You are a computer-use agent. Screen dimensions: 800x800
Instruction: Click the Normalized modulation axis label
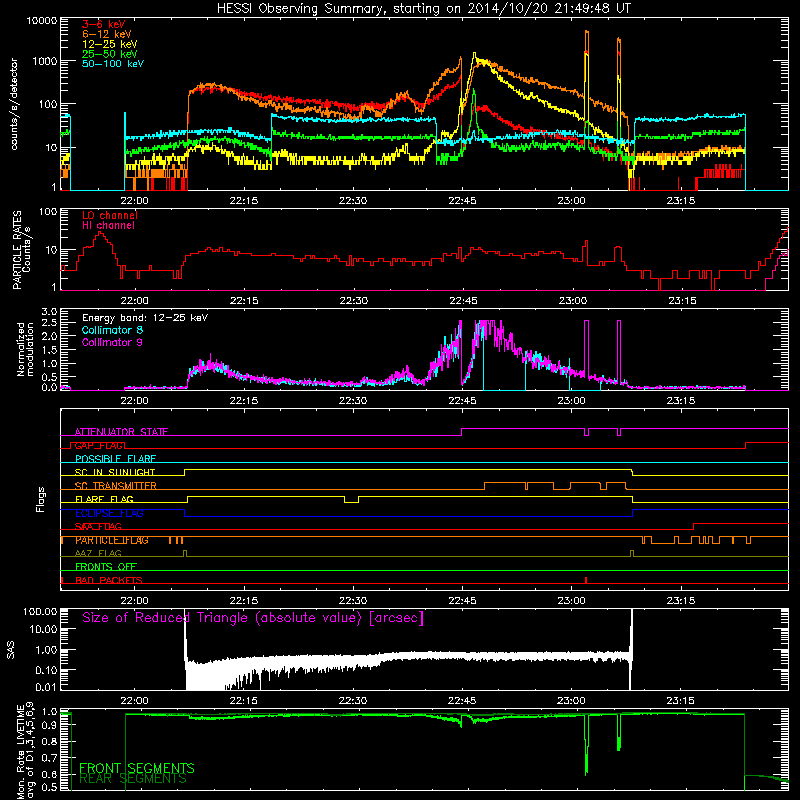(25, 349)
